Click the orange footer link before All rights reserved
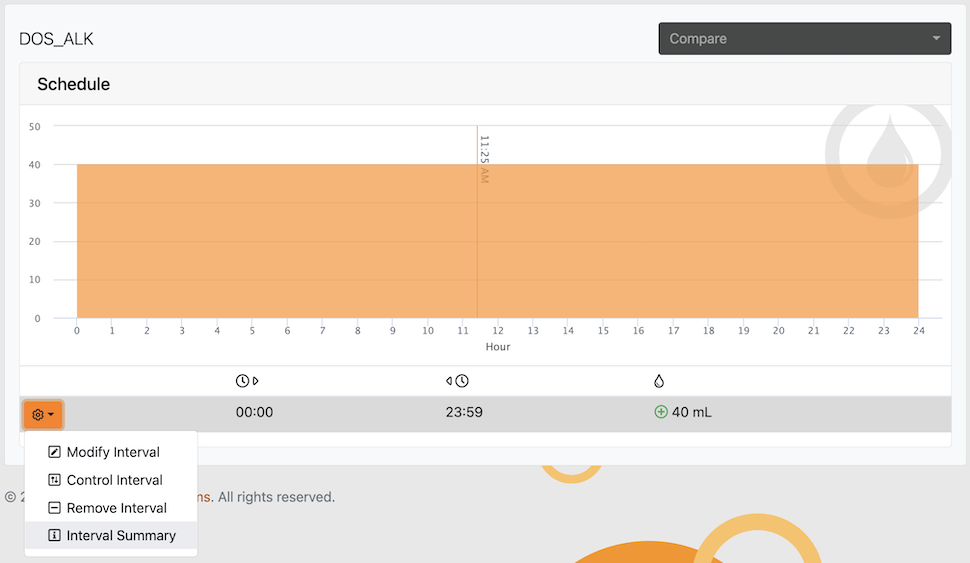Viewport: 970px width, 563px height. pos(204,497)
